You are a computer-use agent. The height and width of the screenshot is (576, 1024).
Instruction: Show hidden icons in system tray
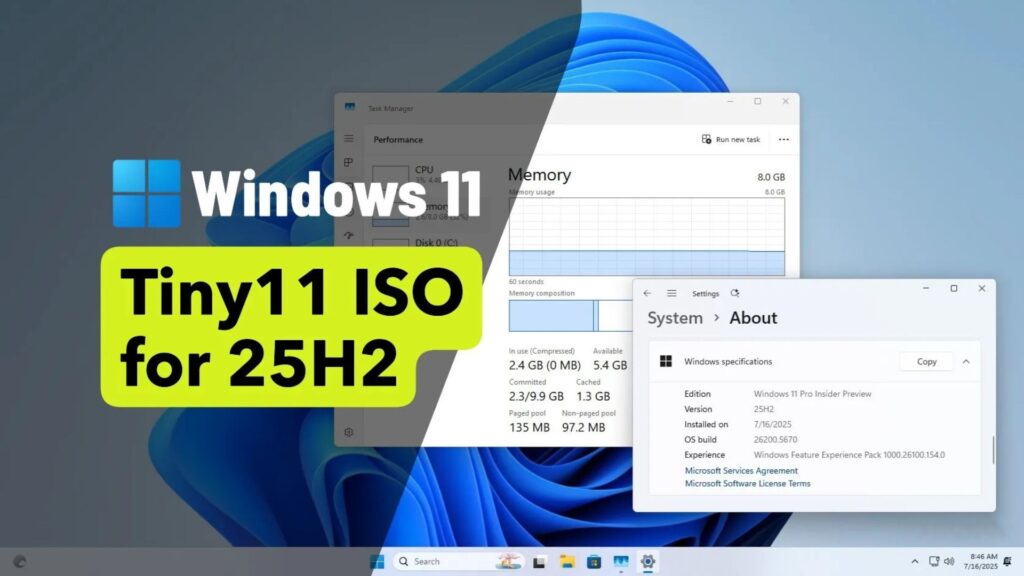click(914, 562)
